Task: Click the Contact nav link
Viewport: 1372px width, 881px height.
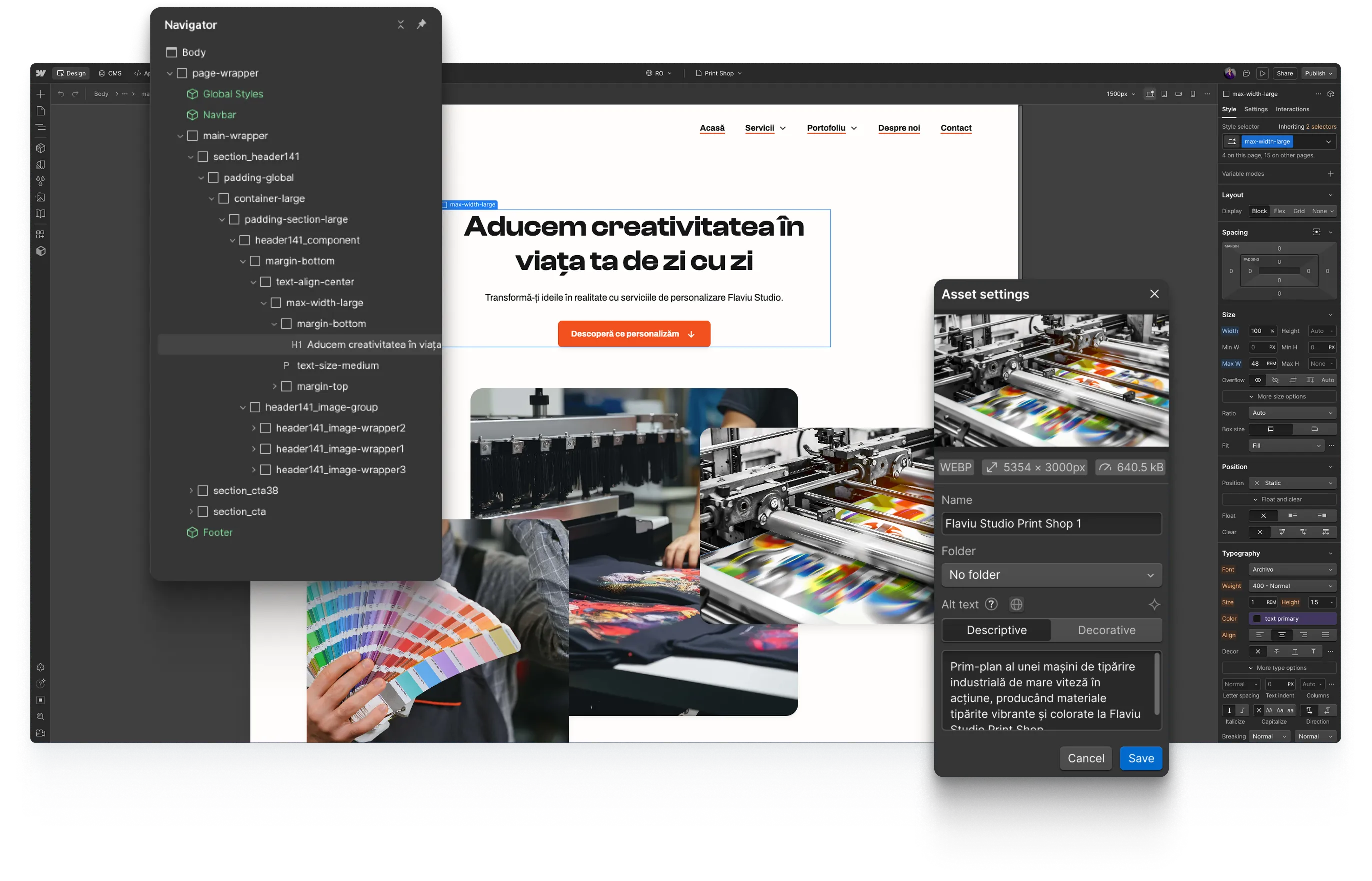Action: (x=955, y=128)
